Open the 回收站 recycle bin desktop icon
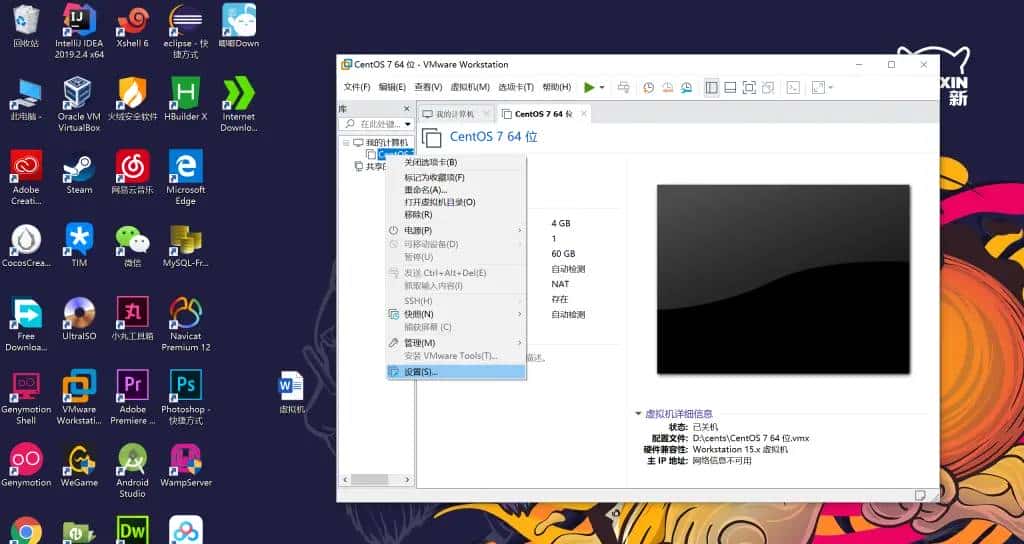Screen dimensions: 1024x544 click(x=26, y=27)
